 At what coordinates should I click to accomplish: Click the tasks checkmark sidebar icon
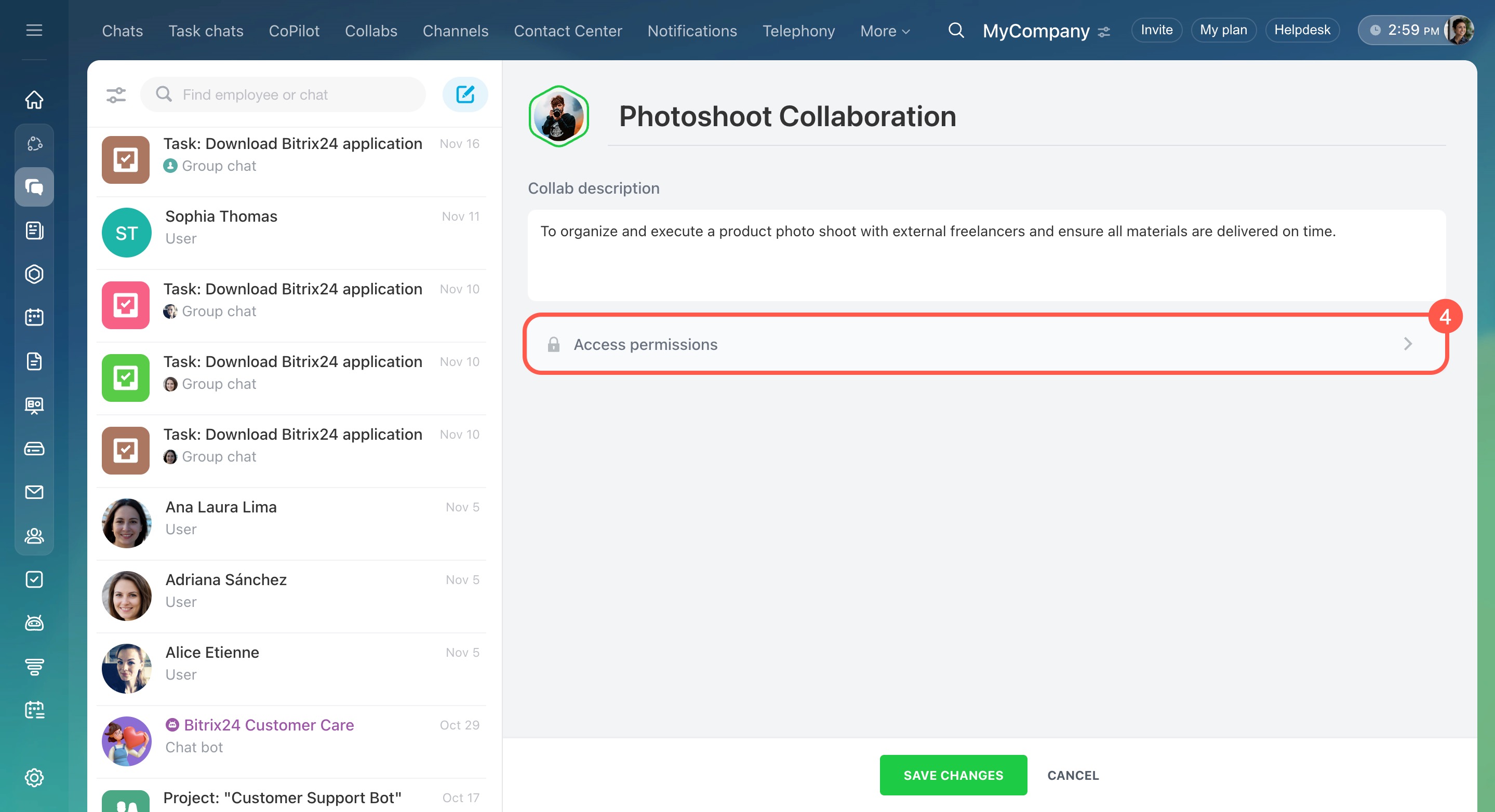pyautogui.click(x=34, y=579)
